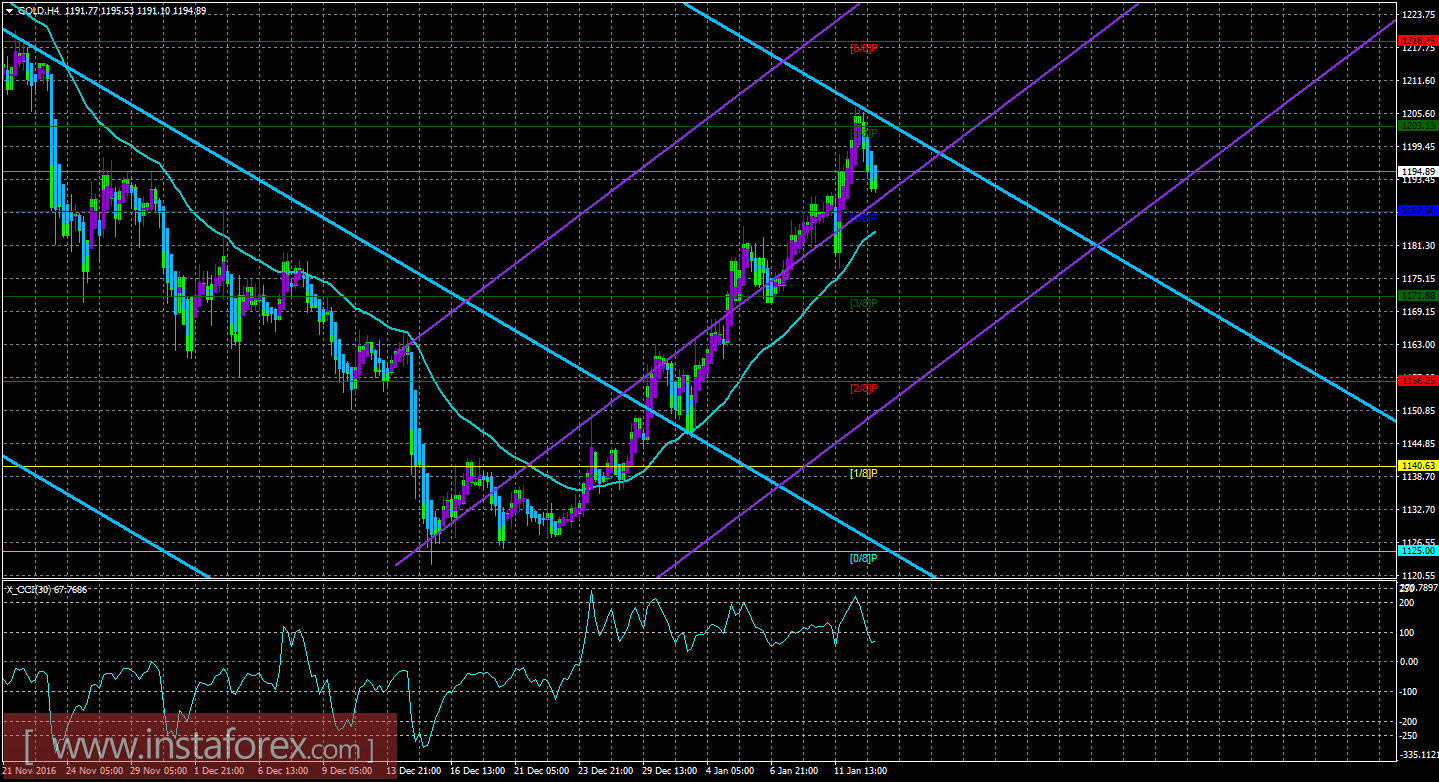Click the 1163.00 value on price axis

(x=1419, y=345)
